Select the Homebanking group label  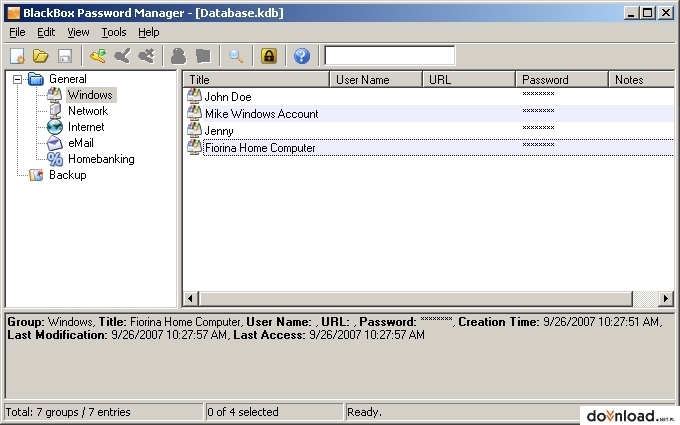101,159
